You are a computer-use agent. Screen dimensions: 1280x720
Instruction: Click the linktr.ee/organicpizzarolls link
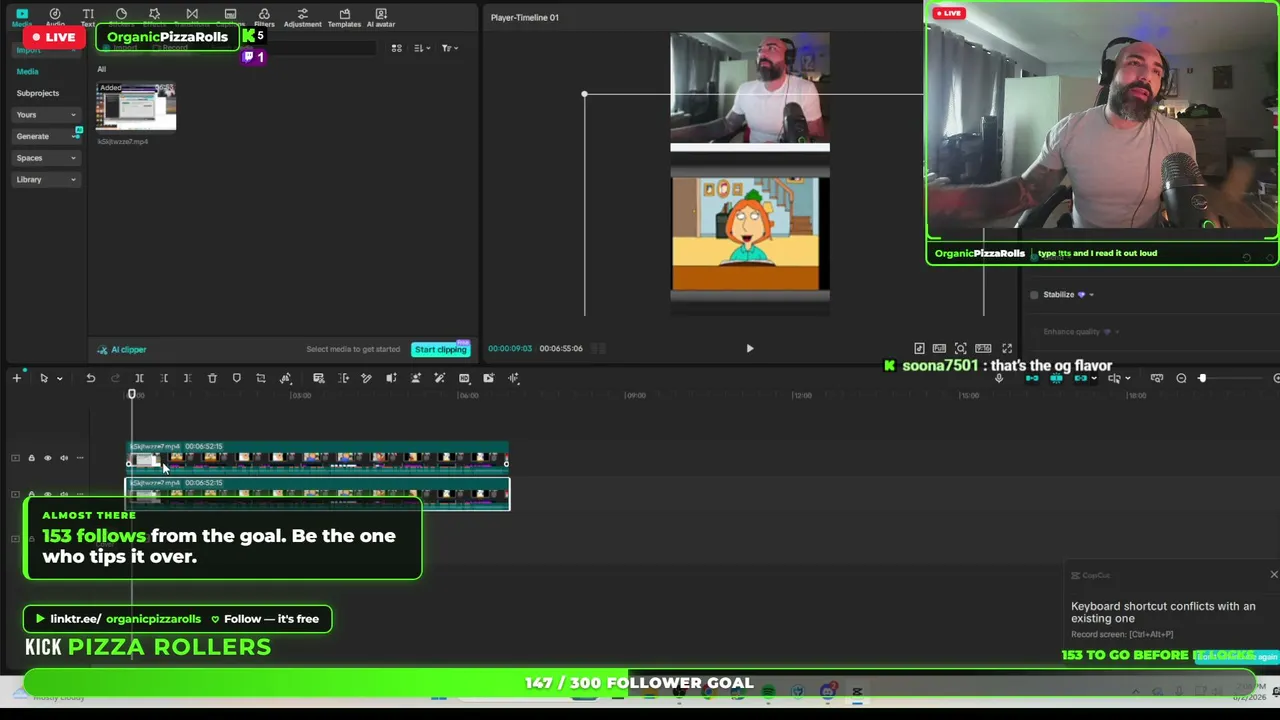tap(126, 619)
